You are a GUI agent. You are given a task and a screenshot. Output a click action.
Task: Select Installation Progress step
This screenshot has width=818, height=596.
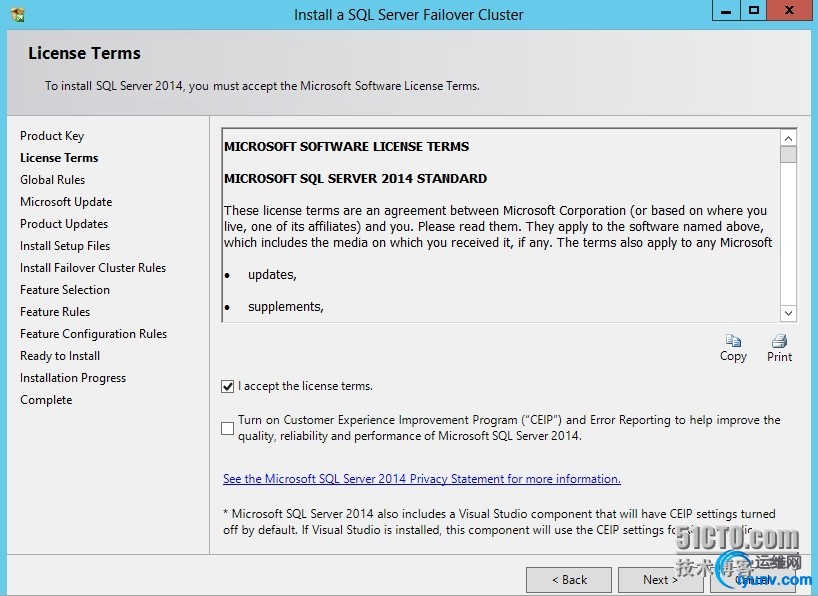coord(73,378)
